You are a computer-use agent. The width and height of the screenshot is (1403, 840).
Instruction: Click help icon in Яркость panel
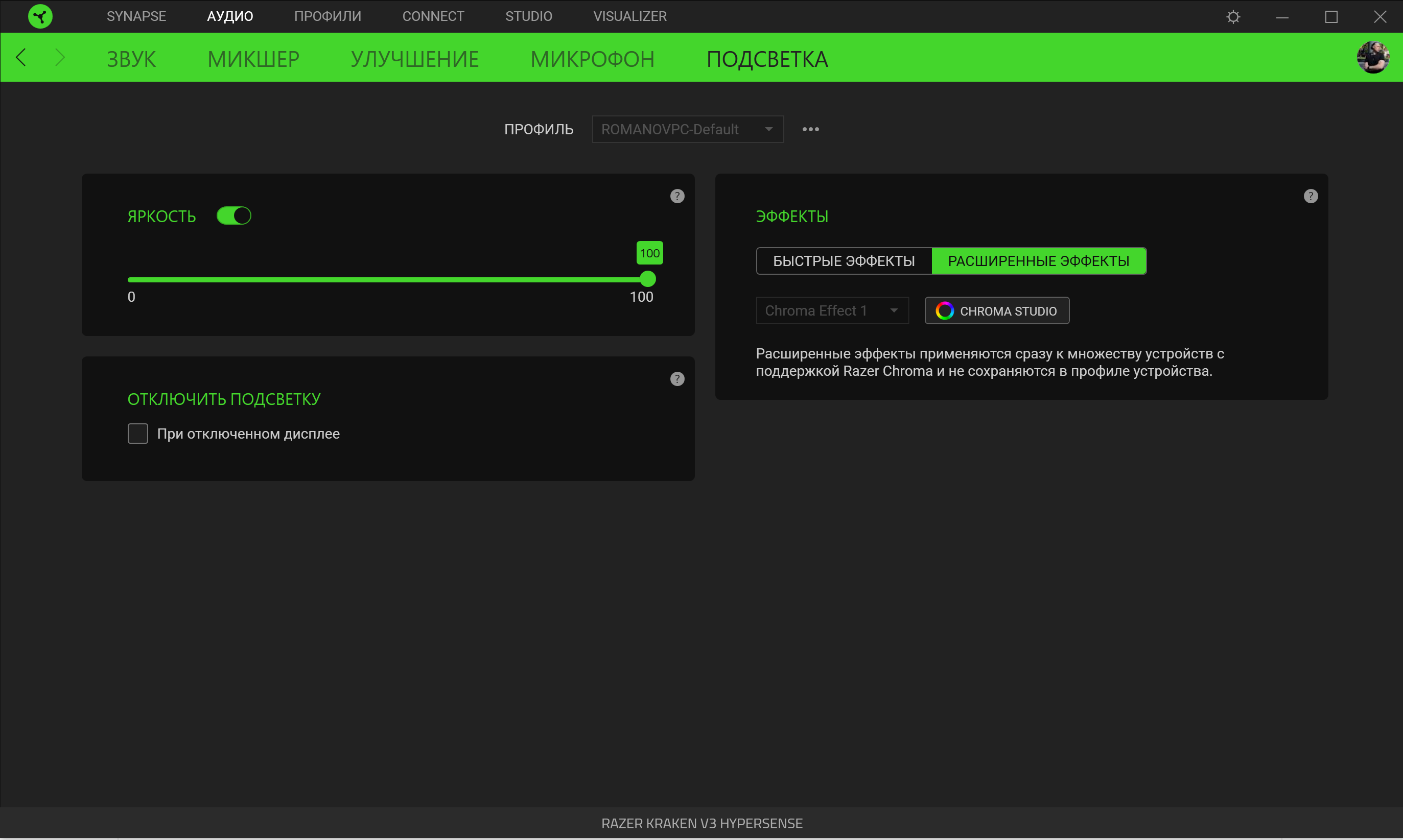[677, 197]
